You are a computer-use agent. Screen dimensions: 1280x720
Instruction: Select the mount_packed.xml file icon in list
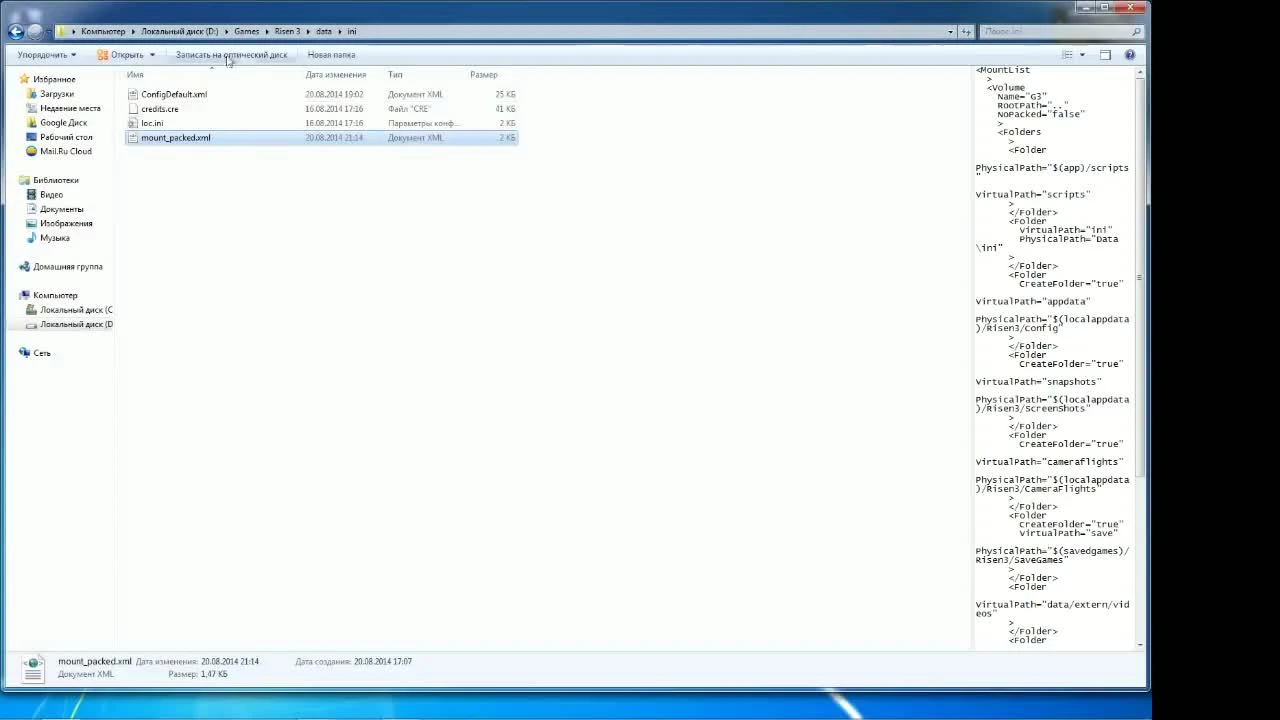coord(133,138)
